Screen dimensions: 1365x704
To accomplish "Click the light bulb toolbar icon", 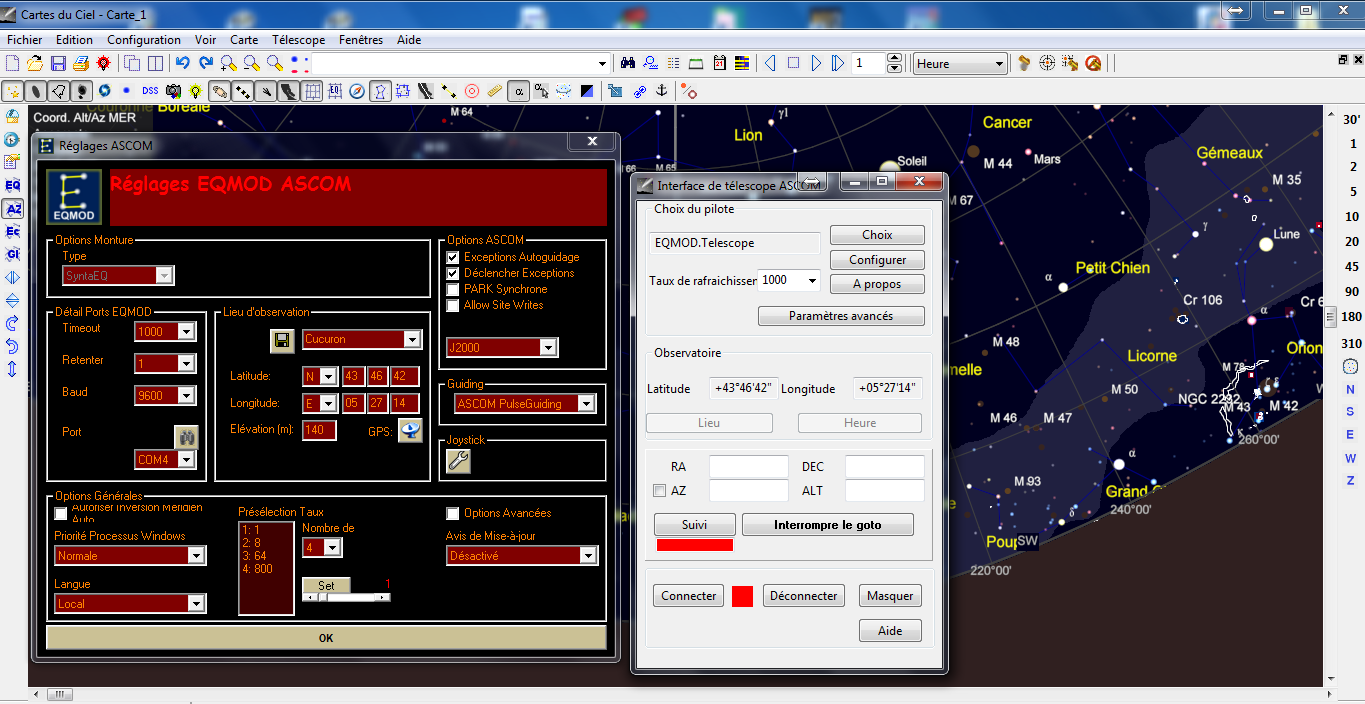I will coord(196,91).
